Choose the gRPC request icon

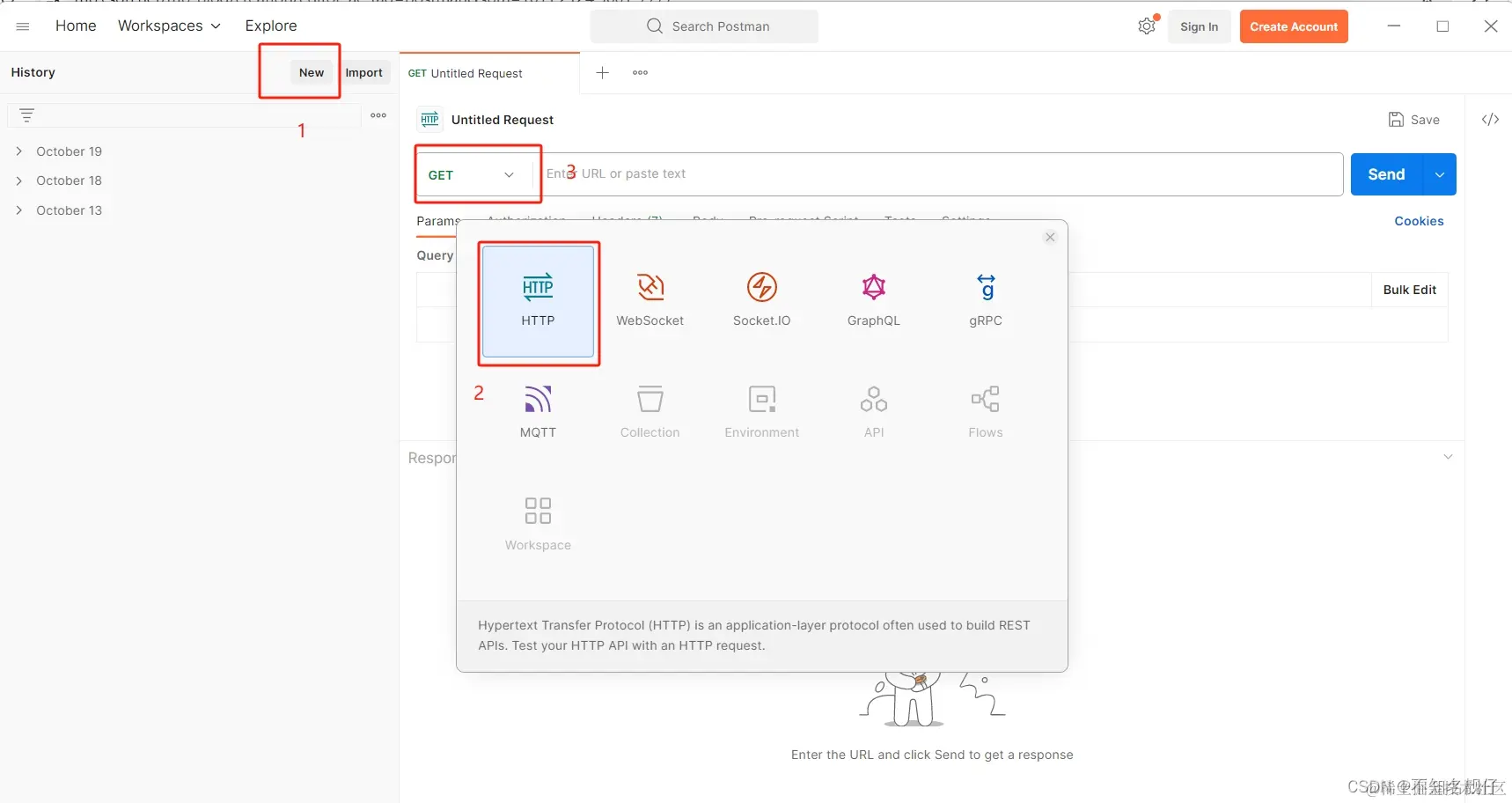coord(986,287)
